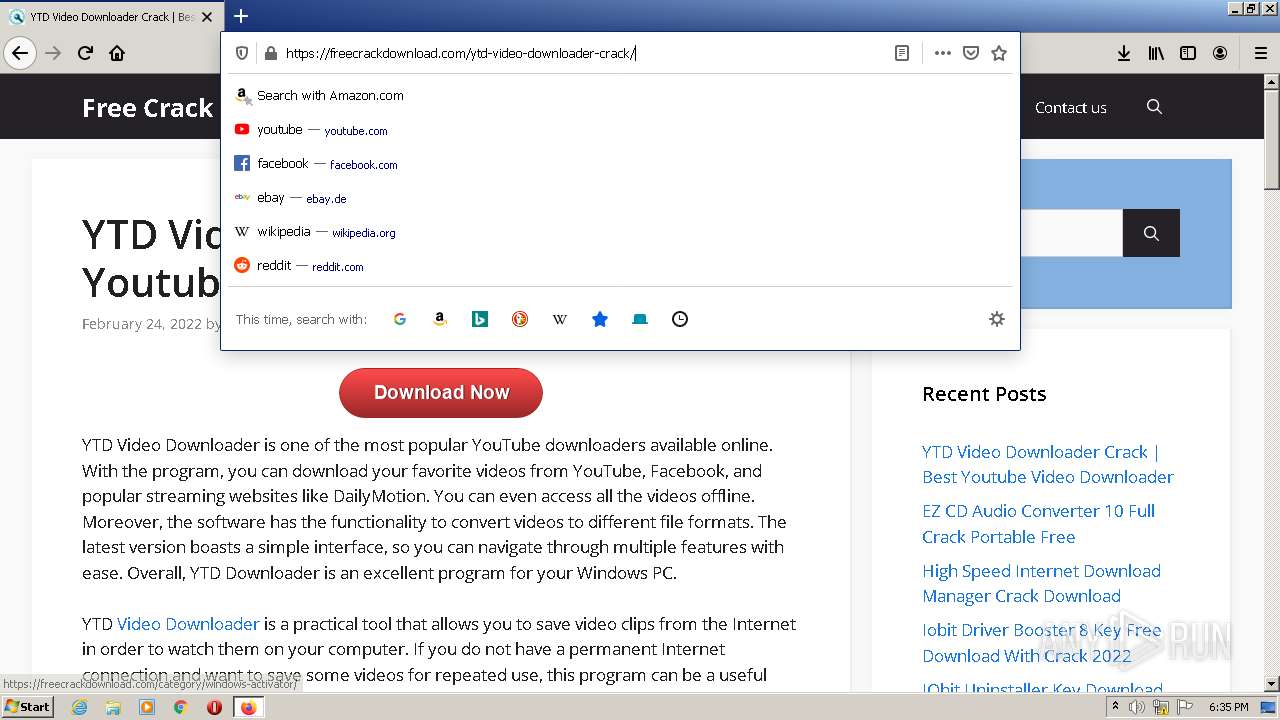
Task: Open the Video Downloader inline link
Action: [188, 624]
